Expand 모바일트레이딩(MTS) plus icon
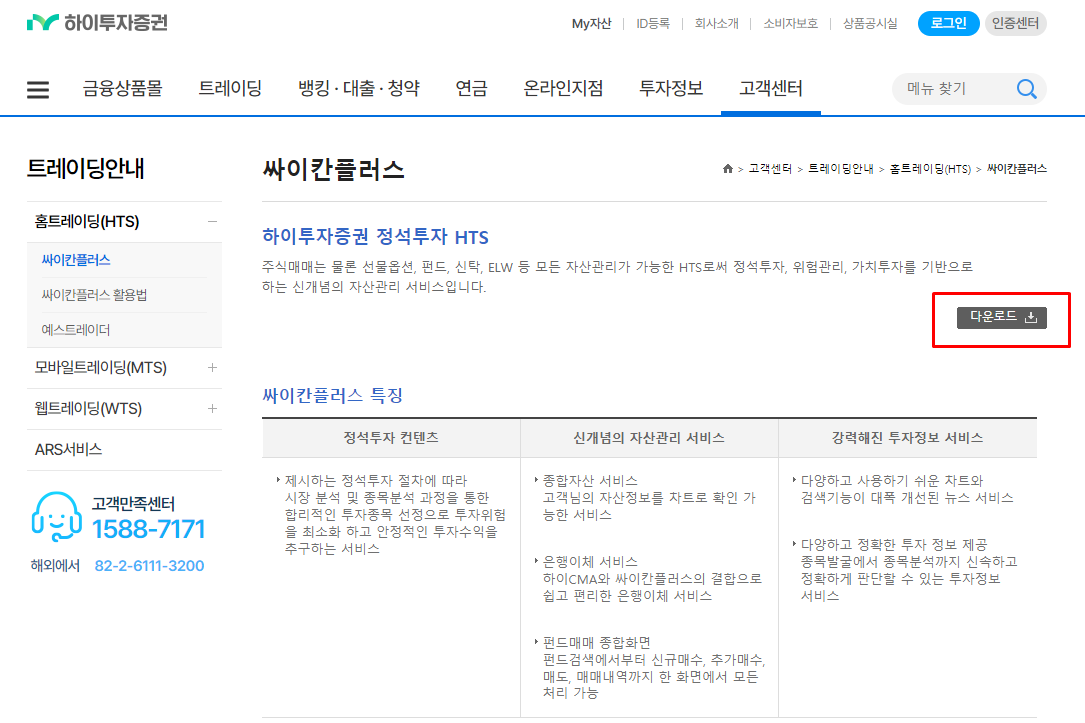The image size is (1085, 723). coord(212,367)
